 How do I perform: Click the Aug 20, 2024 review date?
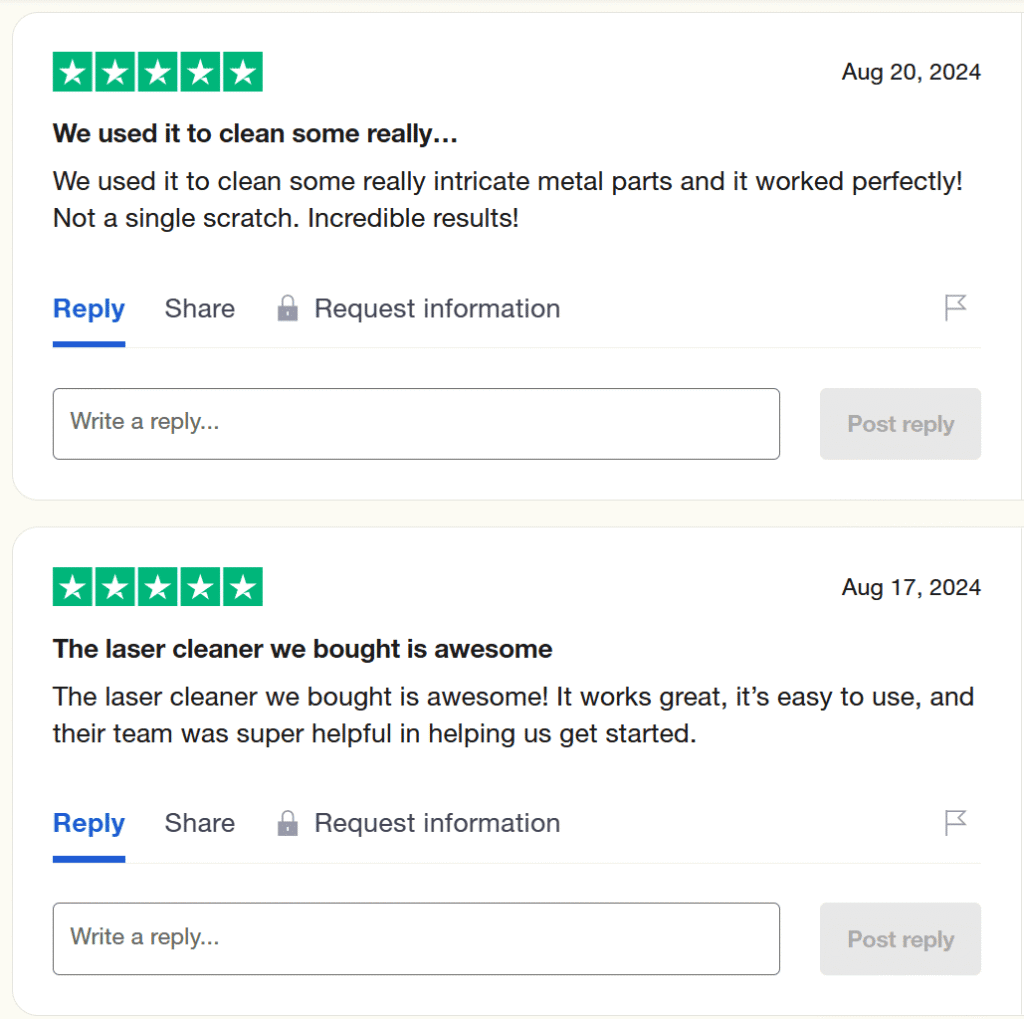911,72
